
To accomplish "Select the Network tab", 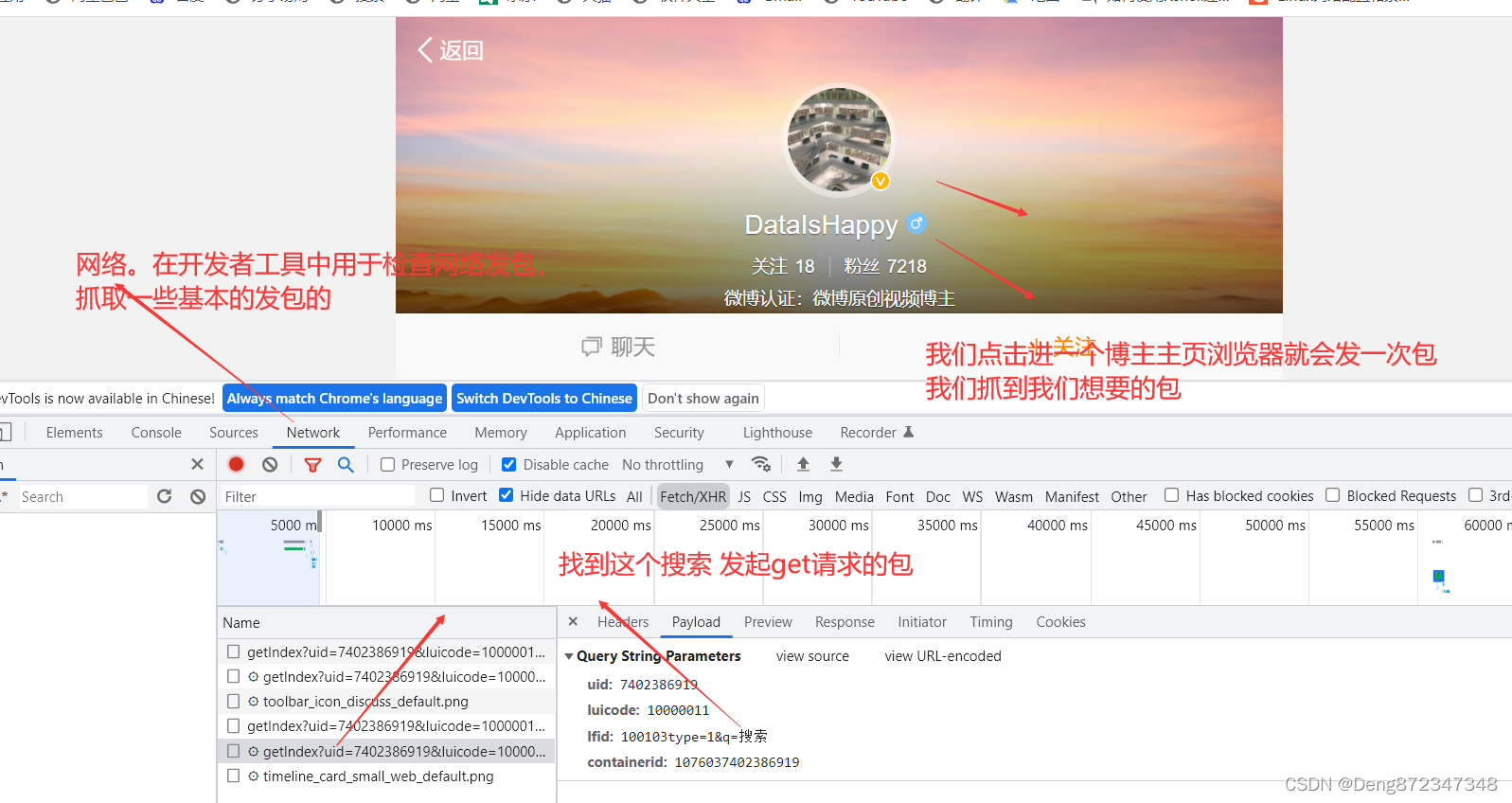I will [x=313, y=433].
